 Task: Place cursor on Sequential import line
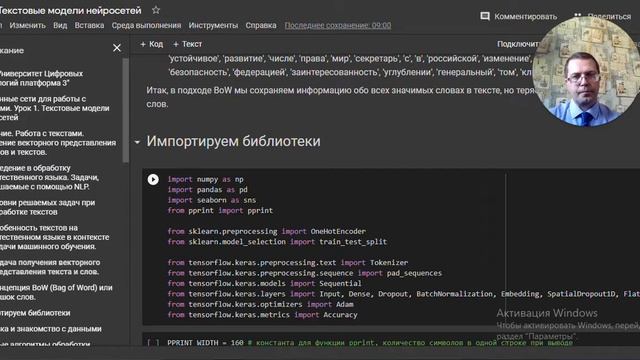[x=264, y=284]
